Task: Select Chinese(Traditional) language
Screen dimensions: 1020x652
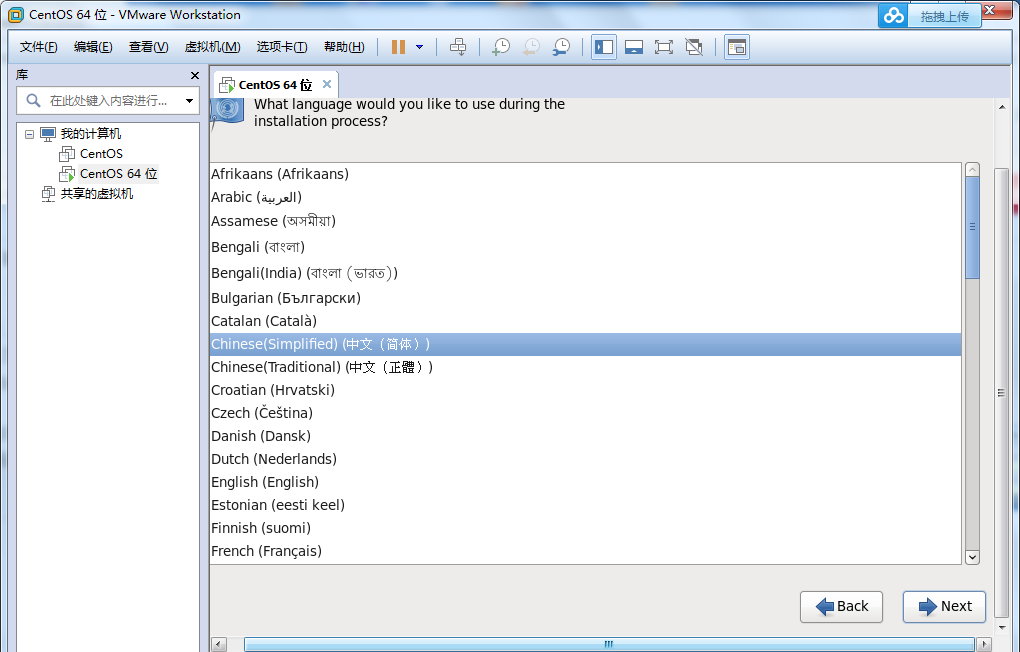Action: pyautogui.click(x=585, y=367)
